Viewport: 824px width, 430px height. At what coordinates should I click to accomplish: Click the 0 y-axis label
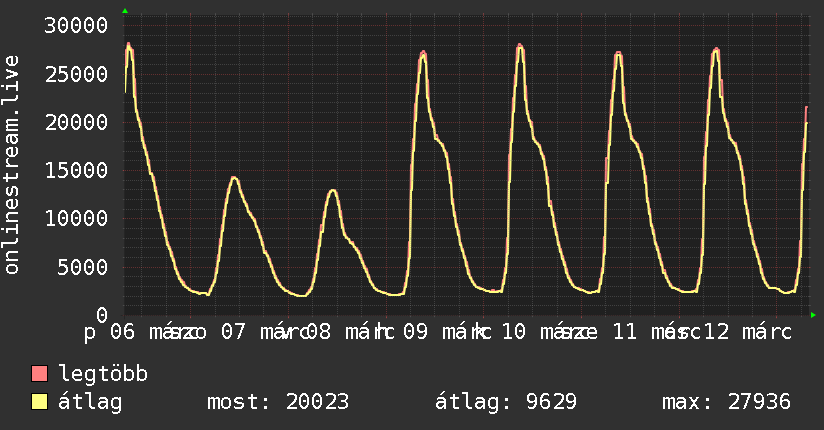pyautogui.click(x=102, y=315)
